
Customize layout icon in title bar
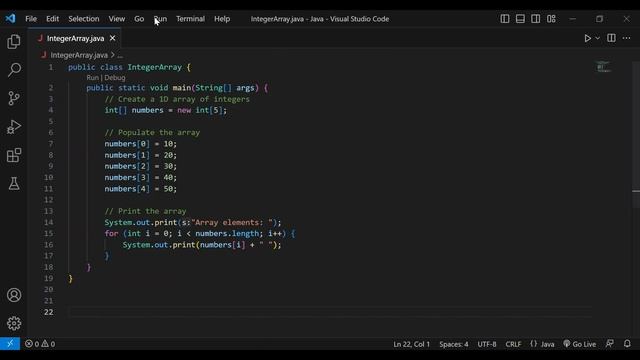click(x=551, y=19)
